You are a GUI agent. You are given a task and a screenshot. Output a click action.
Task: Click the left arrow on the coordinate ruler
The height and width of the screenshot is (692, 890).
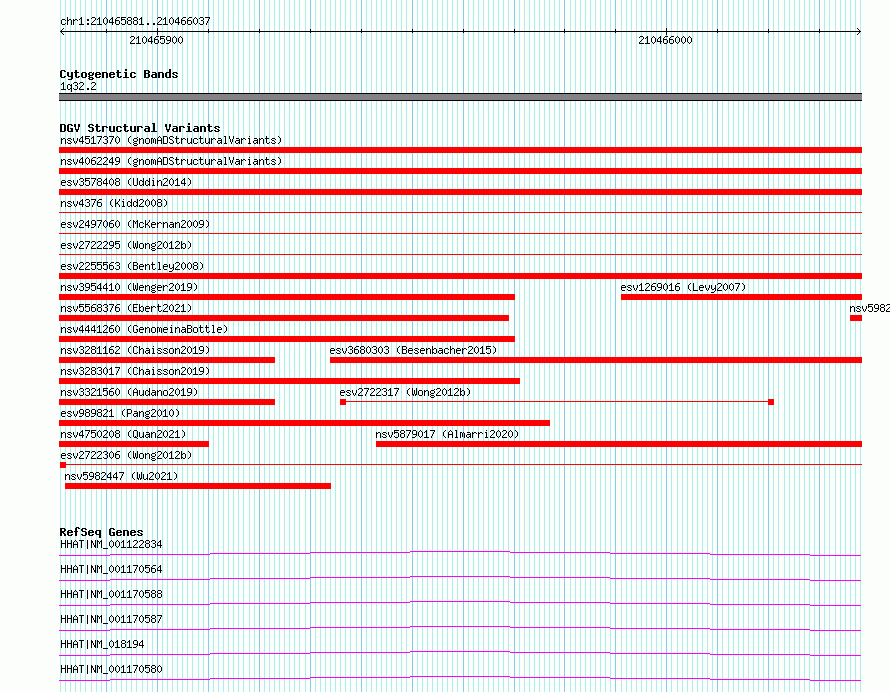click(62, 31)
